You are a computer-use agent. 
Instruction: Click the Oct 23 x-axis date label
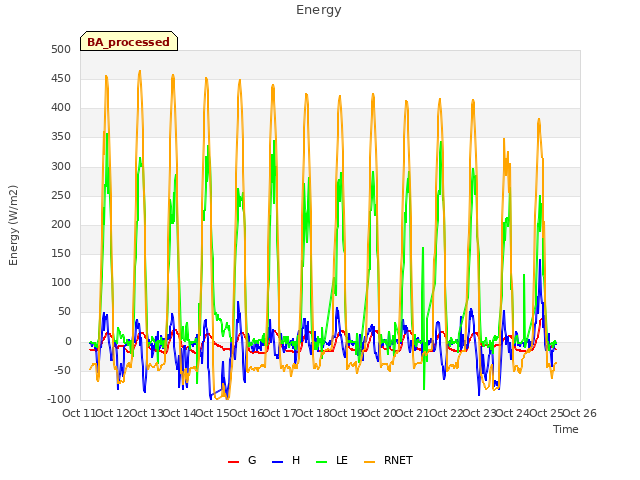click(480, 413)
